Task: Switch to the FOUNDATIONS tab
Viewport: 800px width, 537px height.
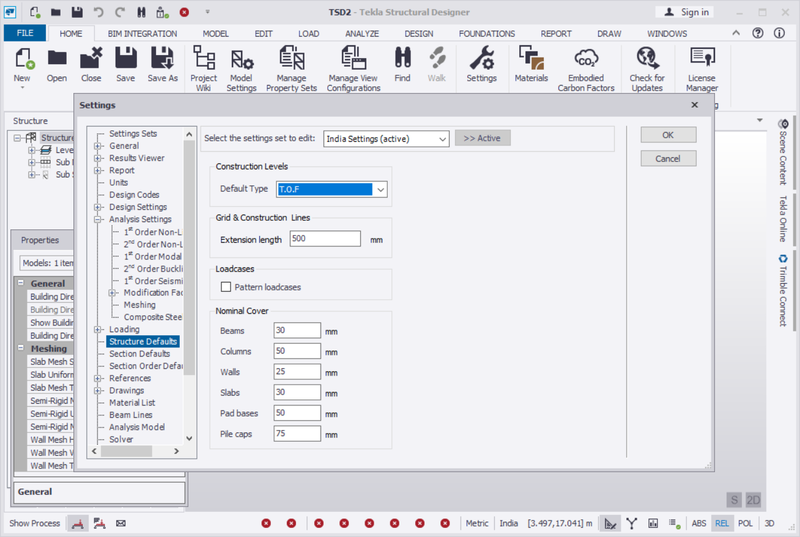Action: pos(487,34)
